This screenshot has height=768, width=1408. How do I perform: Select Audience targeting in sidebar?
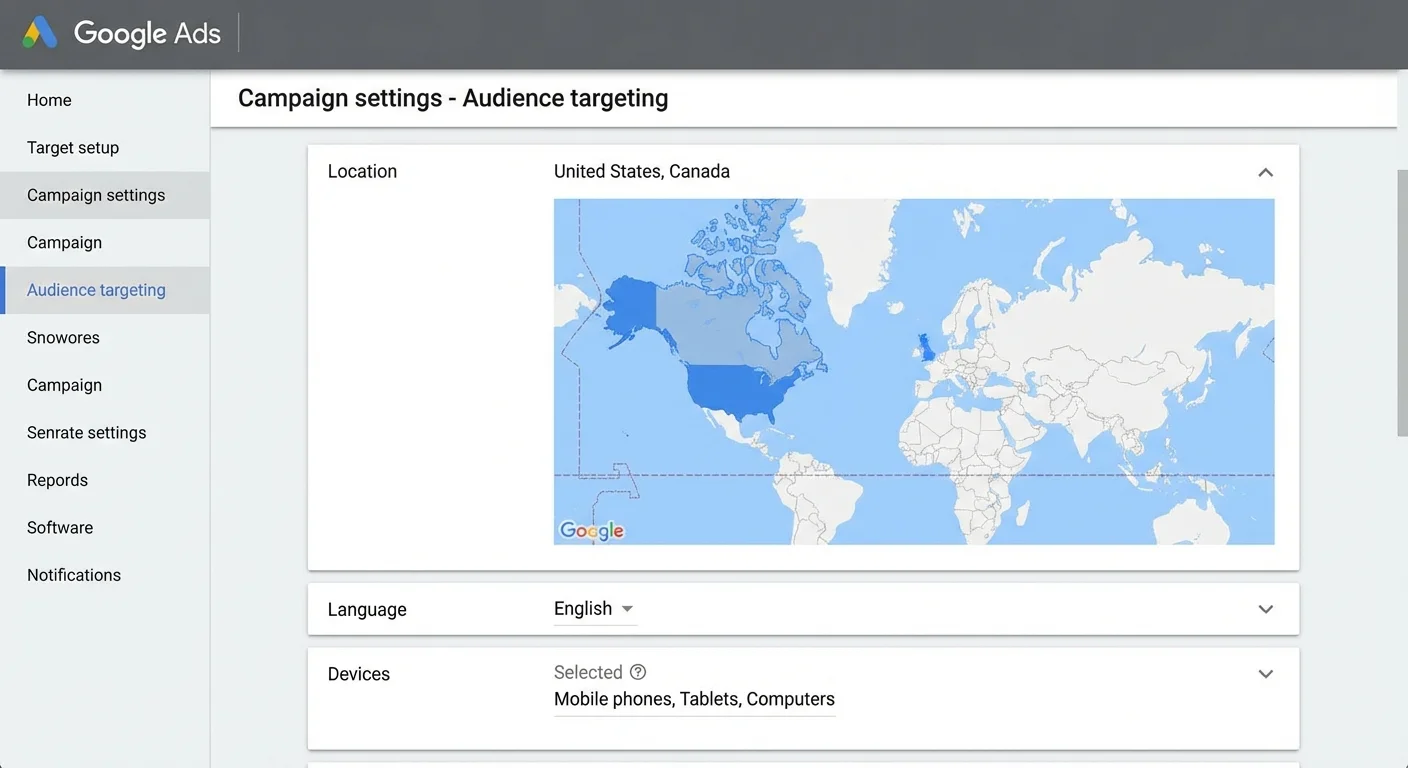105,290
